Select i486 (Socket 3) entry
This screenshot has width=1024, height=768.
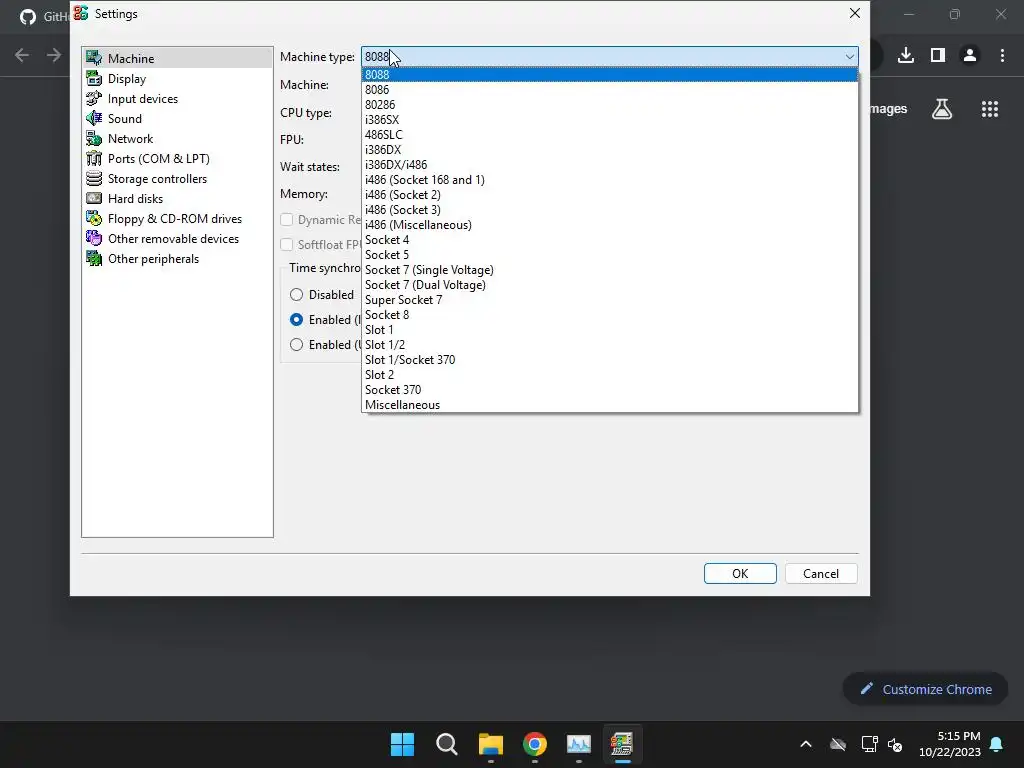coord(609,210)
